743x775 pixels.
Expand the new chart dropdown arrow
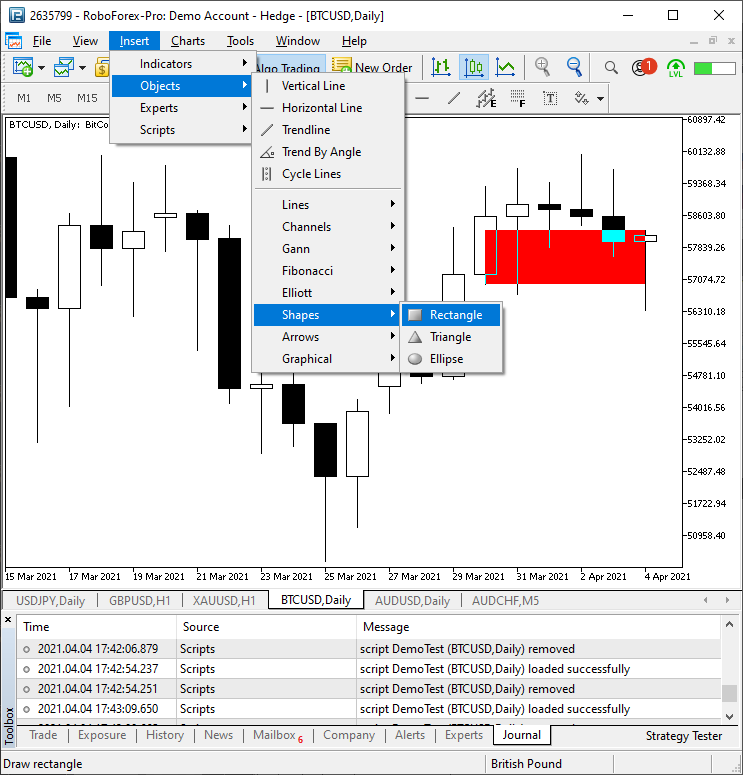[42, 67]
